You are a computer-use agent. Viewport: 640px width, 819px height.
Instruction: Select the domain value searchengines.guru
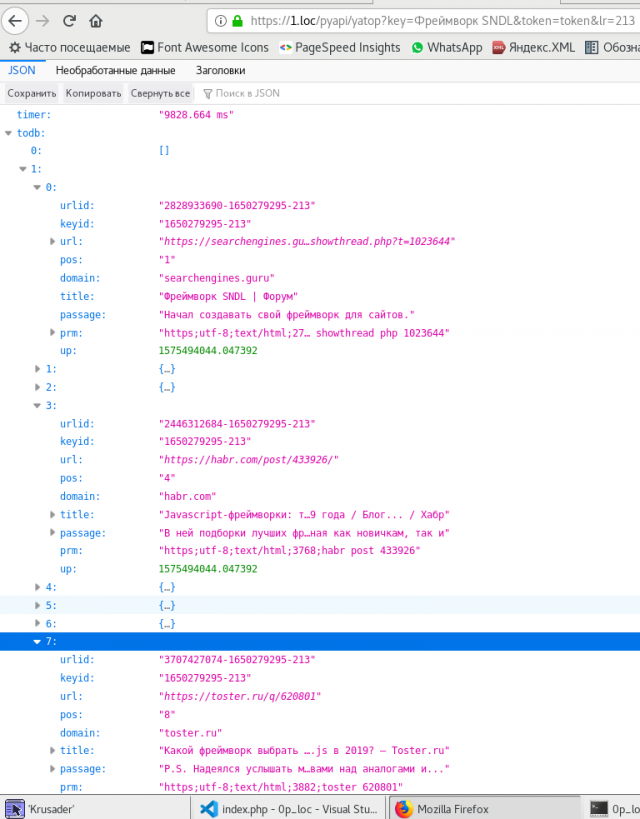(217, 278)
